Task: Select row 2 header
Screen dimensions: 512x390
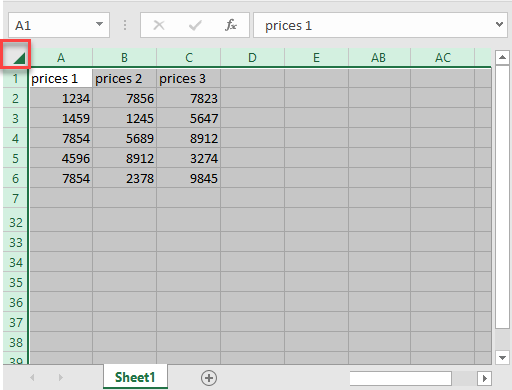Action: [x=15, y=99]
